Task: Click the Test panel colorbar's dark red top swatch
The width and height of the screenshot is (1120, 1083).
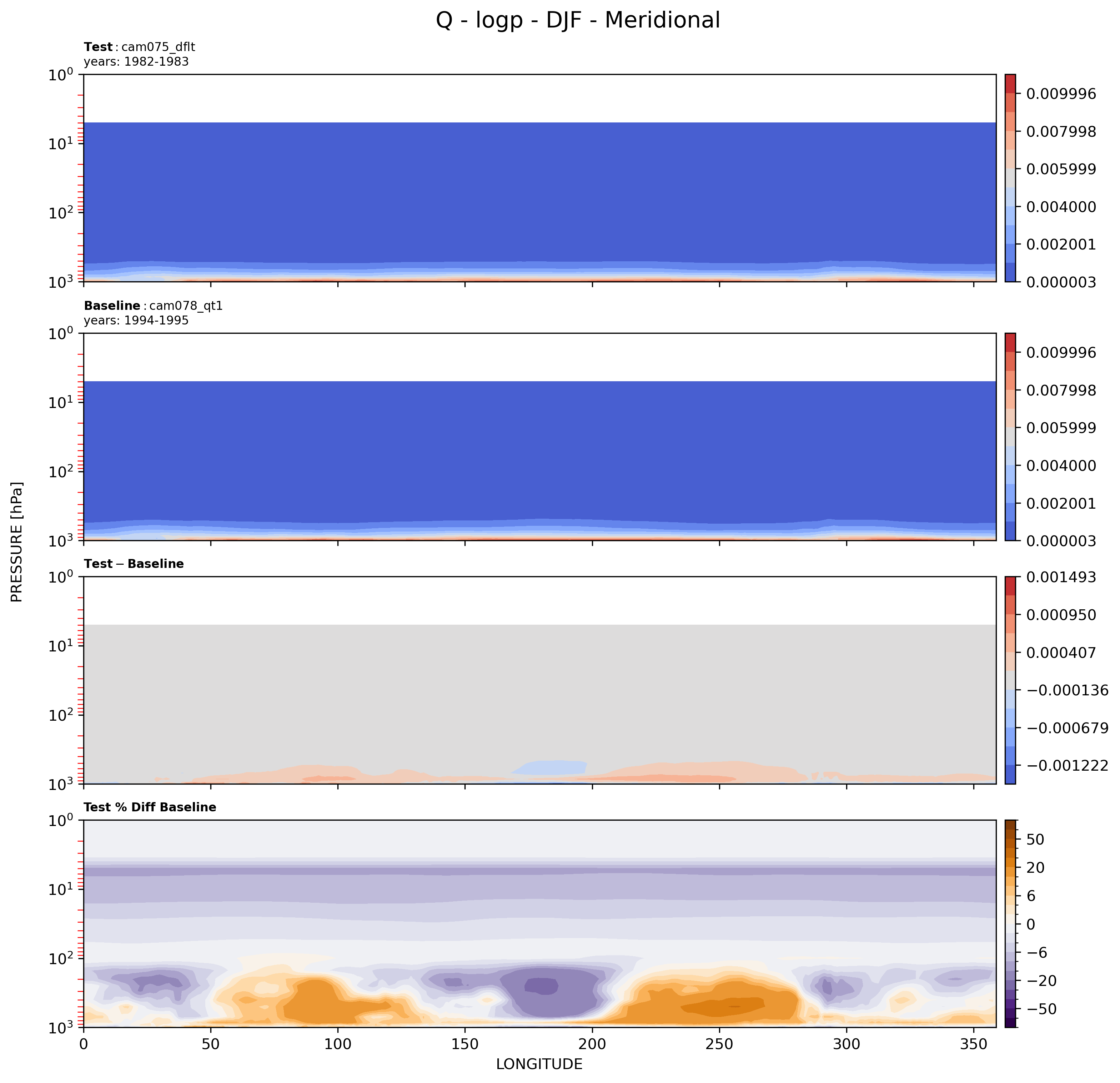Action: click(1010, 84)
